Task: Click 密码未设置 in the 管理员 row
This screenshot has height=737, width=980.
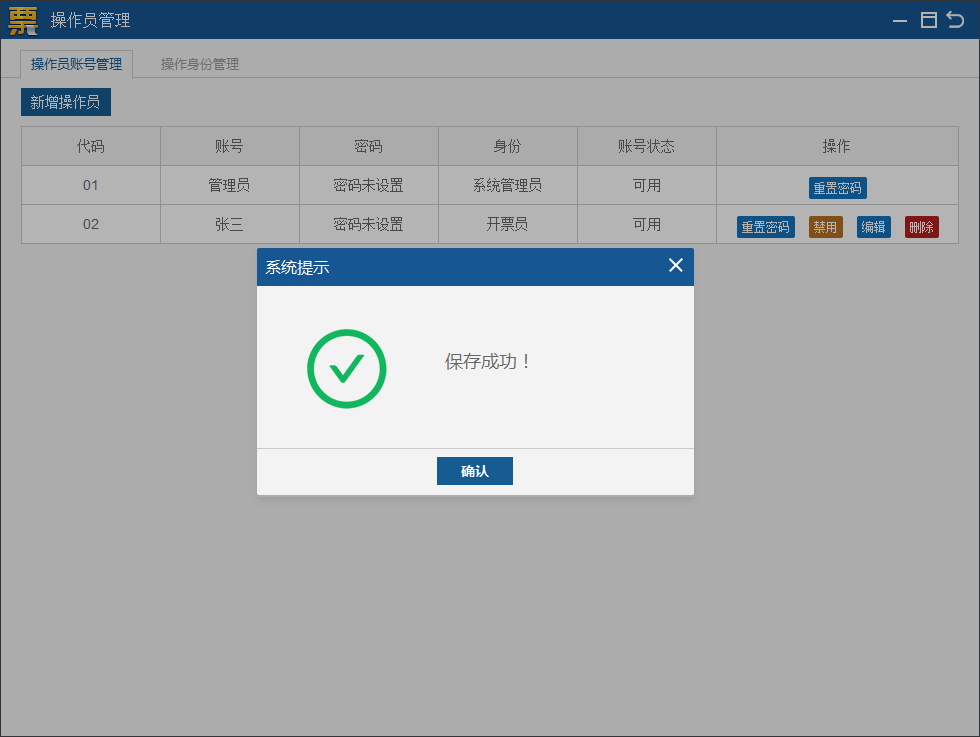Action: pos(369,185)
